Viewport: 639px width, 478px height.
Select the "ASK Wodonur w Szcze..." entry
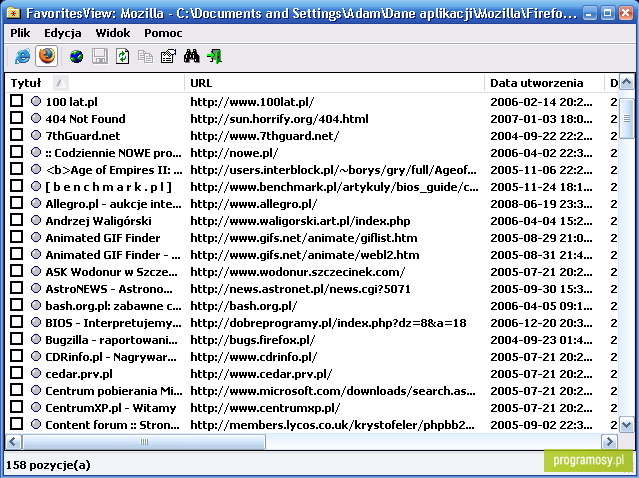tap(111, 272)
